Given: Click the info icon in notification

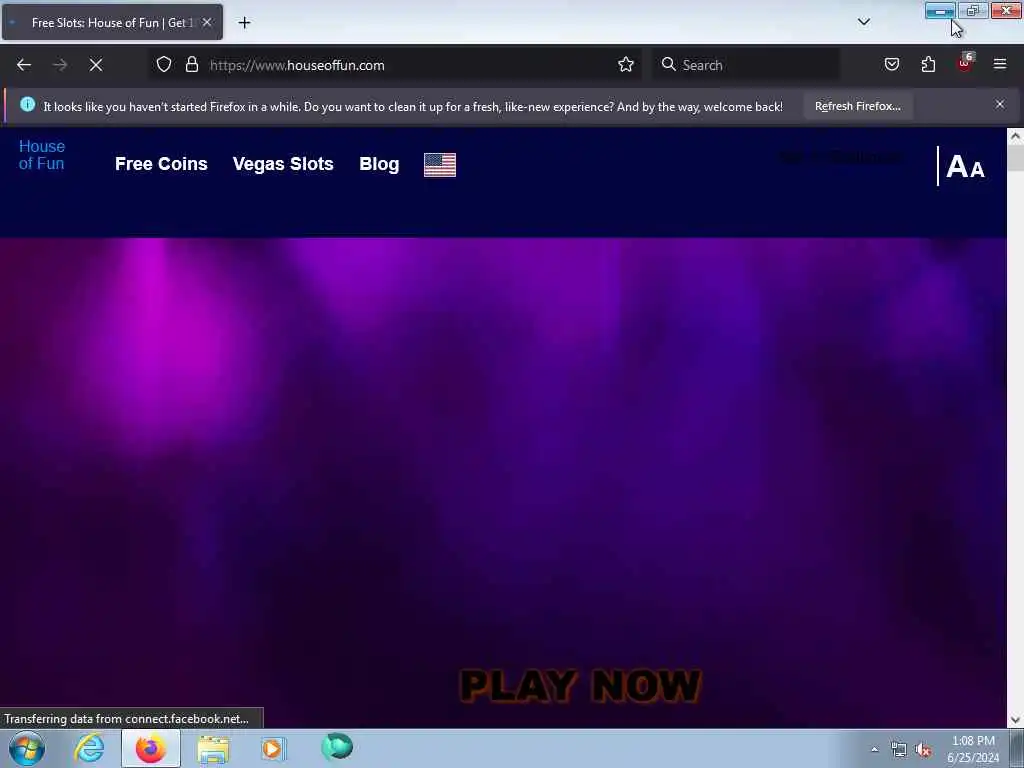Looking at the screenshot, I should (27, 104).
